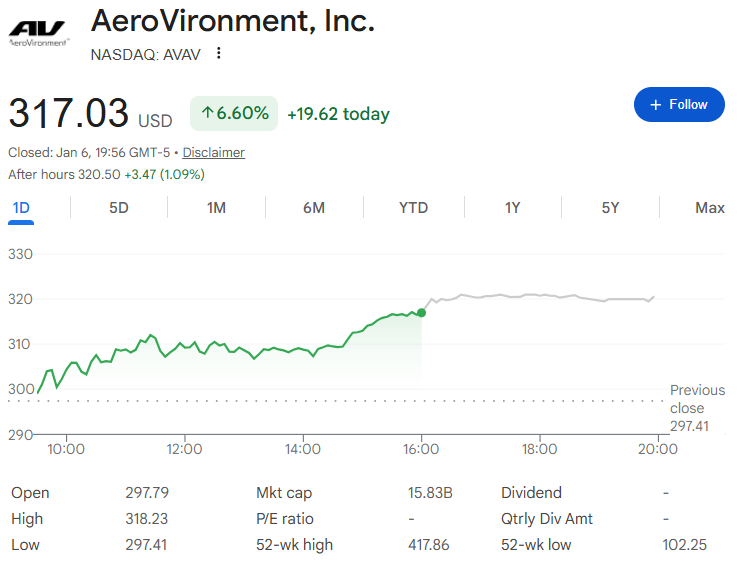This screenshot has height=567, width=738.
Task: Click the P/E ratio label
Action: (x=285, y=519)
